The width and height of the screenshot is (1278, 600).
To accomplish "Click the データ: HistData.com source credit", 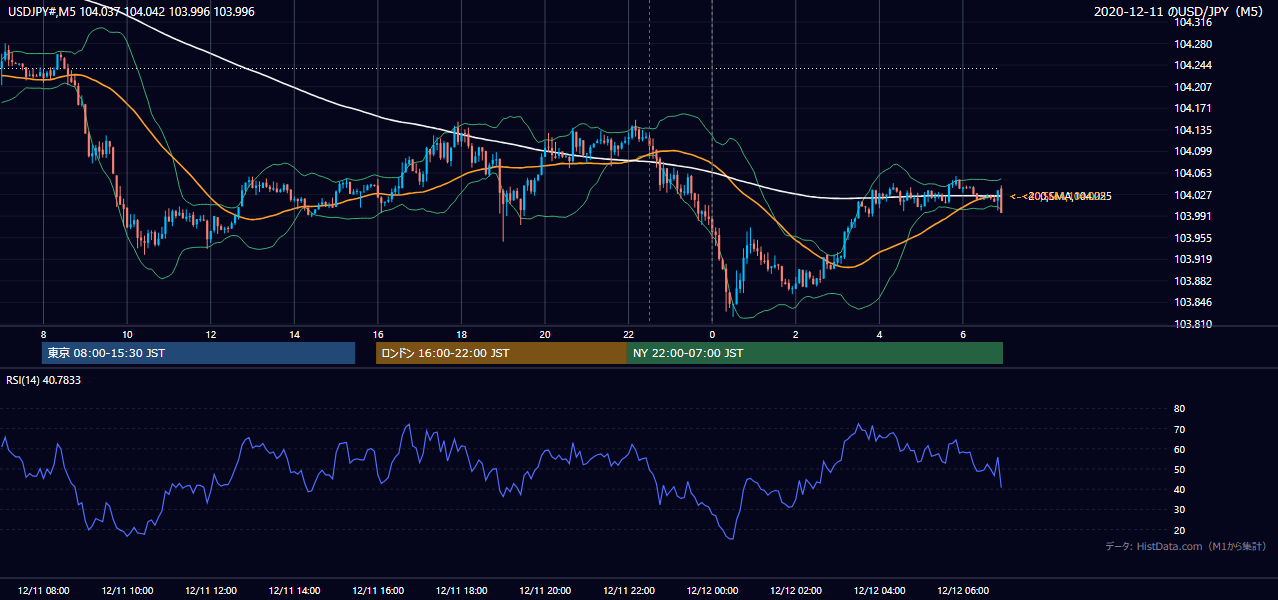I will pos(1185,546).
